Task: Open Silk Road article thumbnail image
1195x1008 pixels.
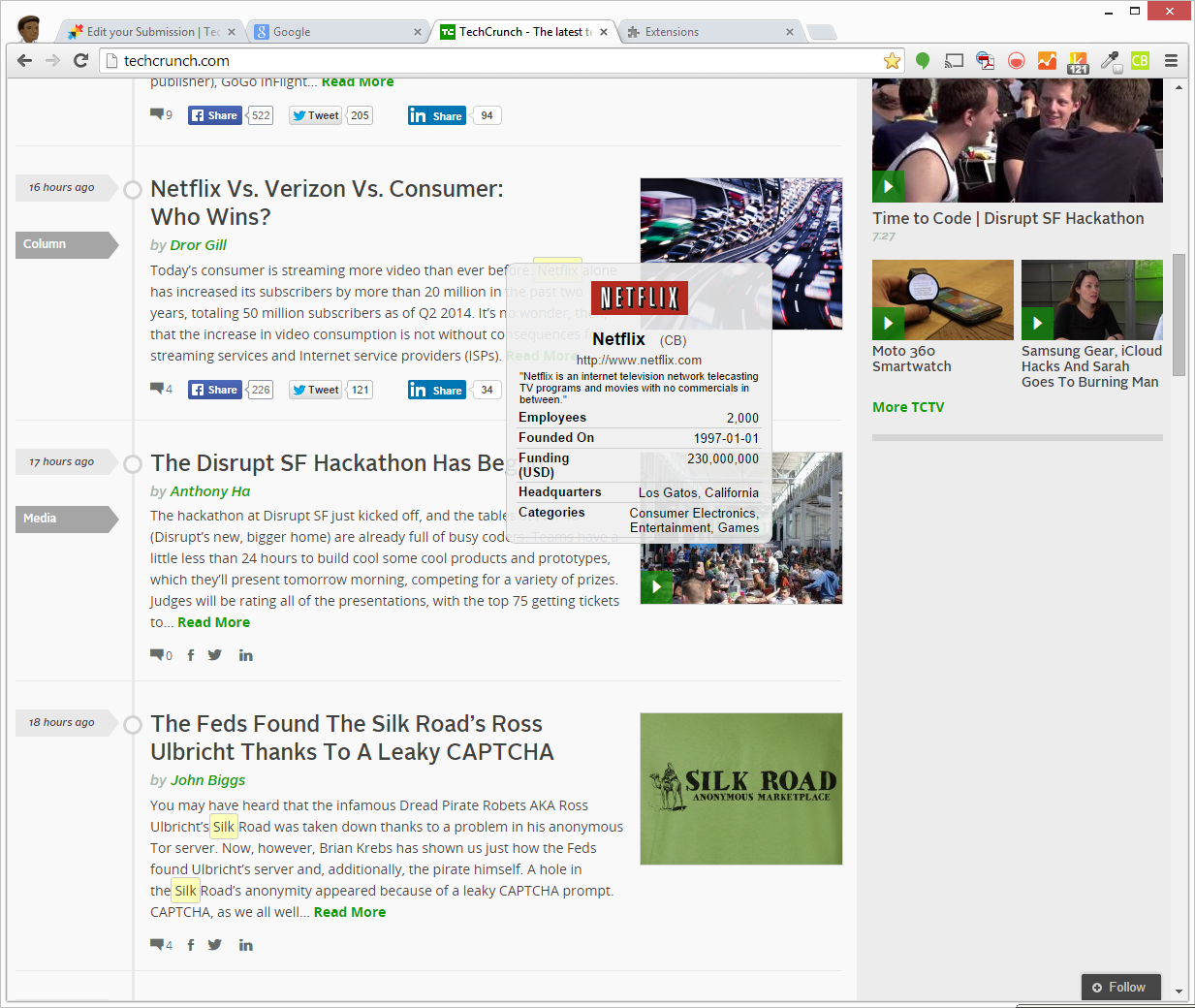Action: tap(741, 789)
